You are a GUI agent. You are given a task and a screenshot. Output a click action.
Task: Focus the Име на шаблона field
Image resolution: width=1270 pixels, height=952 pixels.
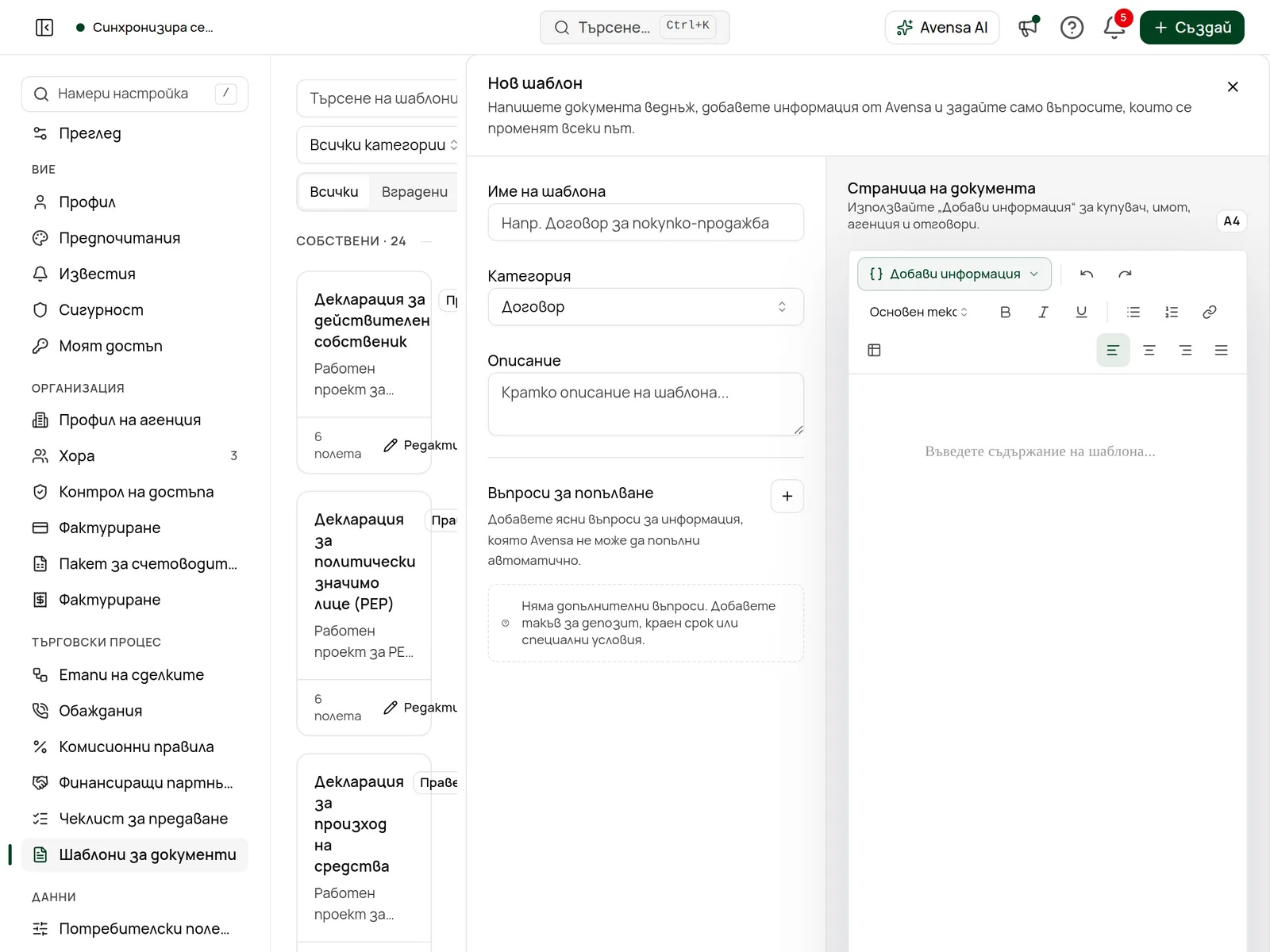[645, 223]
